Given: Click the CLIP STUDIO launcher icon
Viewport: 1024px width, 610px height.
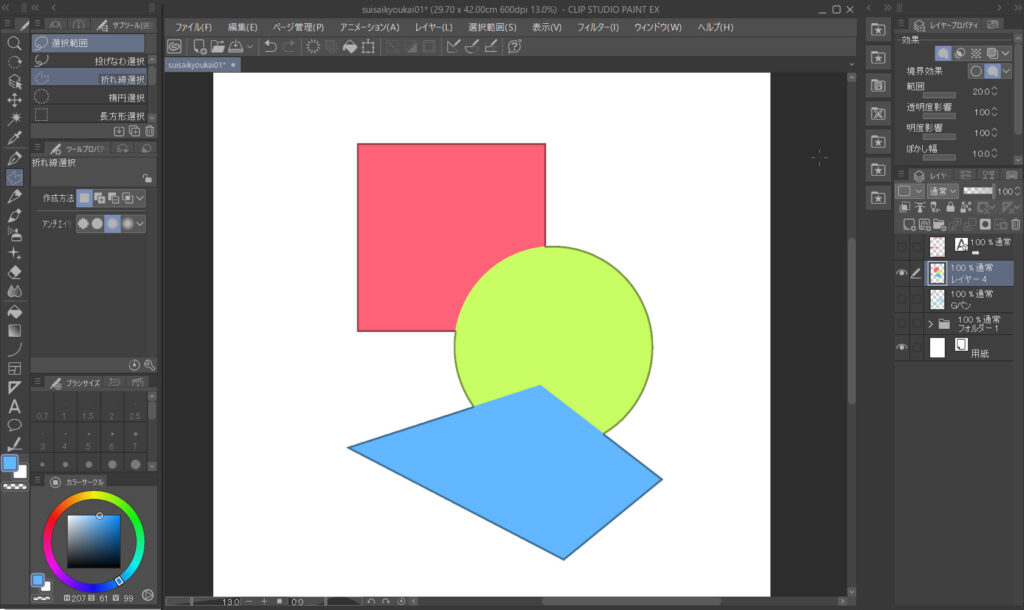Looking at the screenshot, I should click(x=174, y=46).
